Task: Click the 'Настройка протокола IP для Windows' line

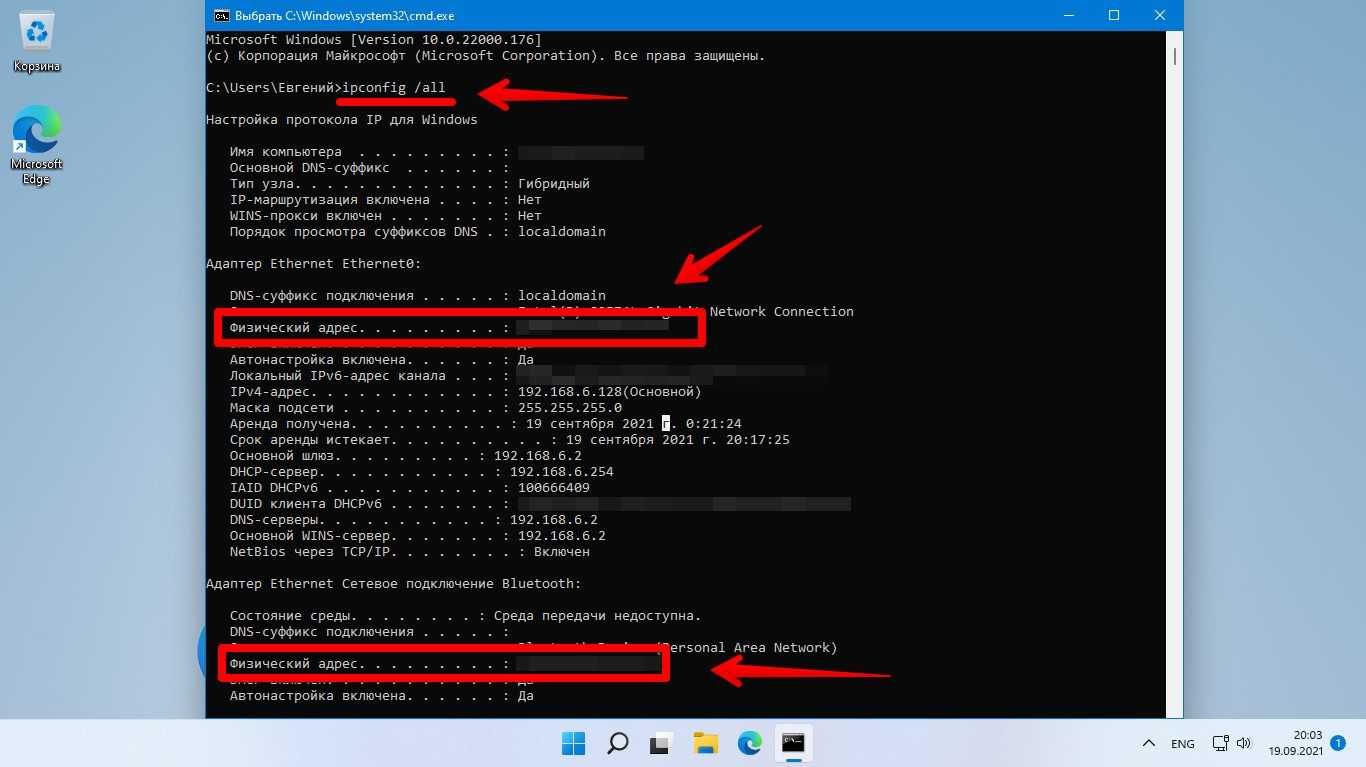Action: [x=341, y=120]
